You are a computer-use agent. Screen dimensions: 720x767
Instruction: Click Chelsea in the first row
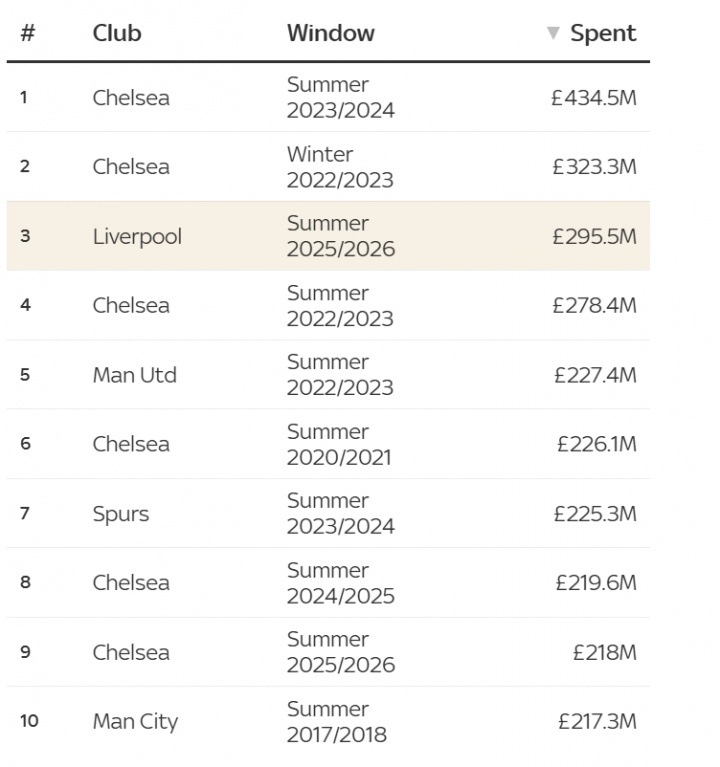click(131, 98)
